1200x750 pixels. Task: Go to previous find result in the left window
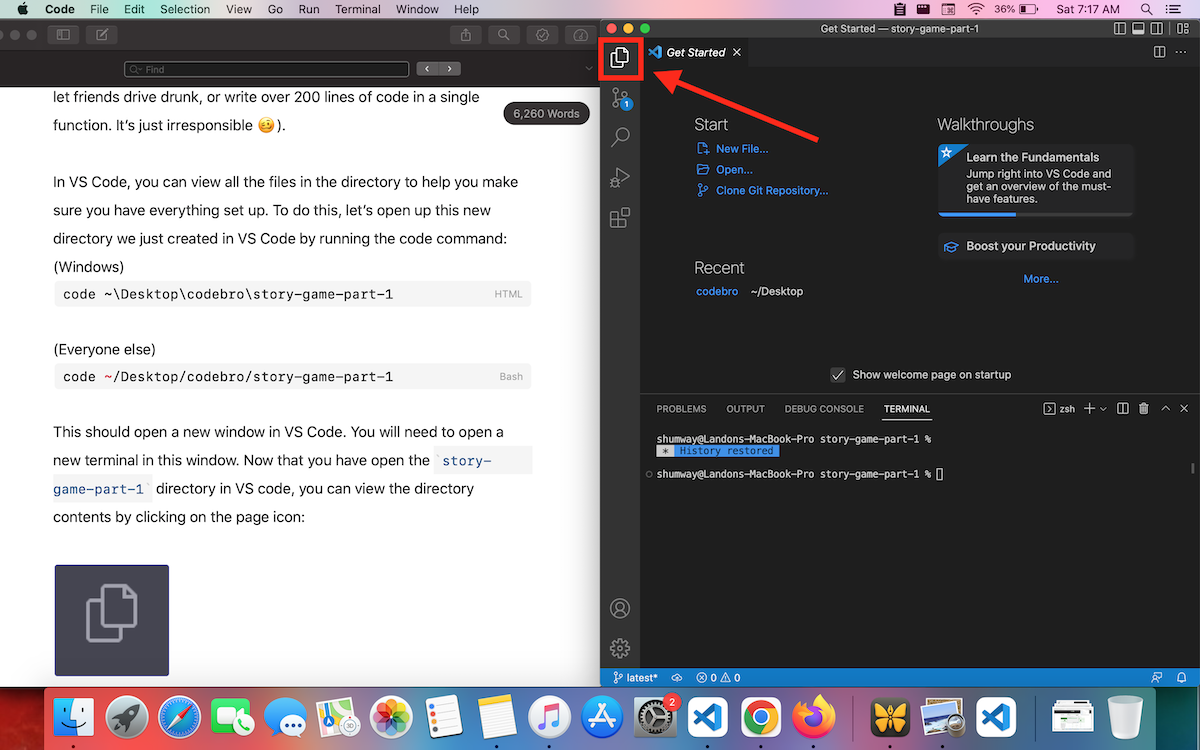pyautogui.click(x=428, y=69)
